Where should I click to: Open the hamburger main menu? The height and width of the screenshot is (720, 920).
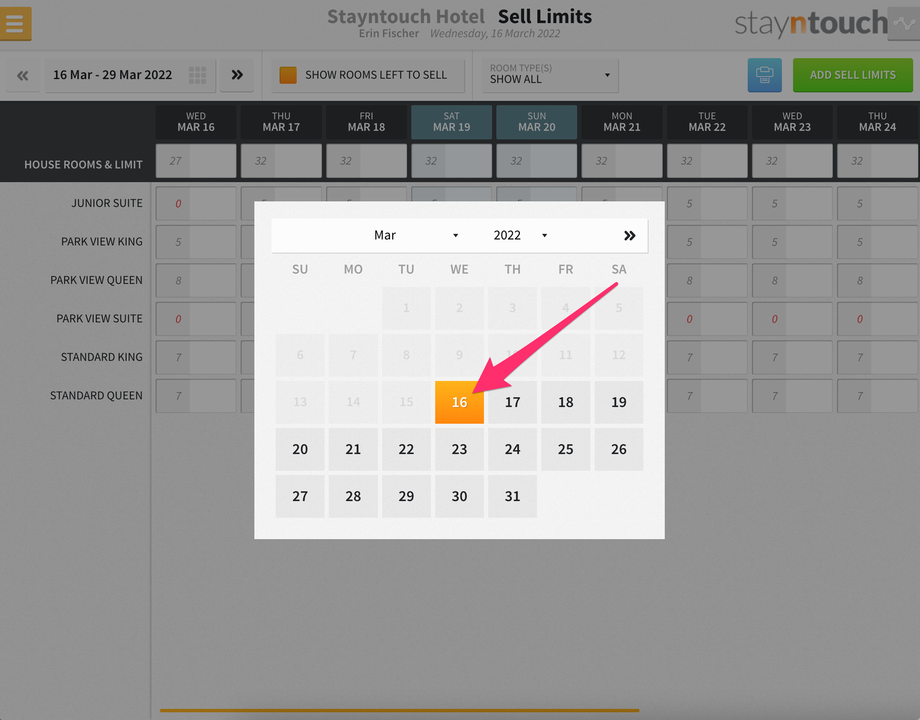15,23
